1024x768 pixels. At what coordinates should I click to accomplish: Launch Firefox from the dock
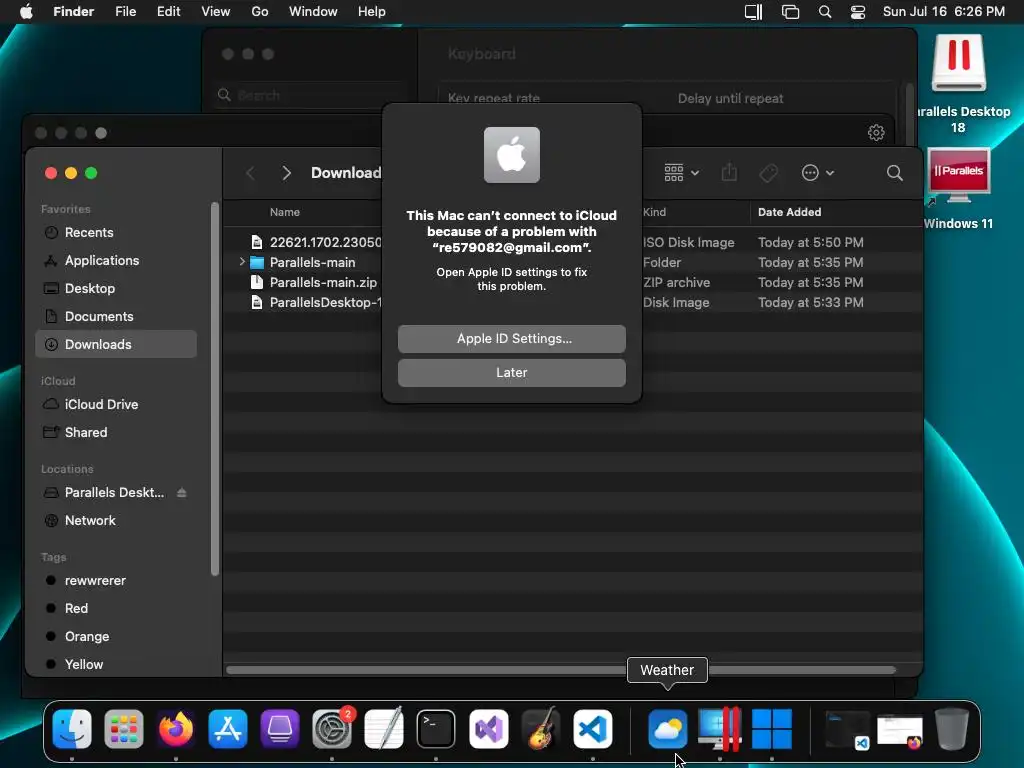pyautogui.click(x=176, y=728)
